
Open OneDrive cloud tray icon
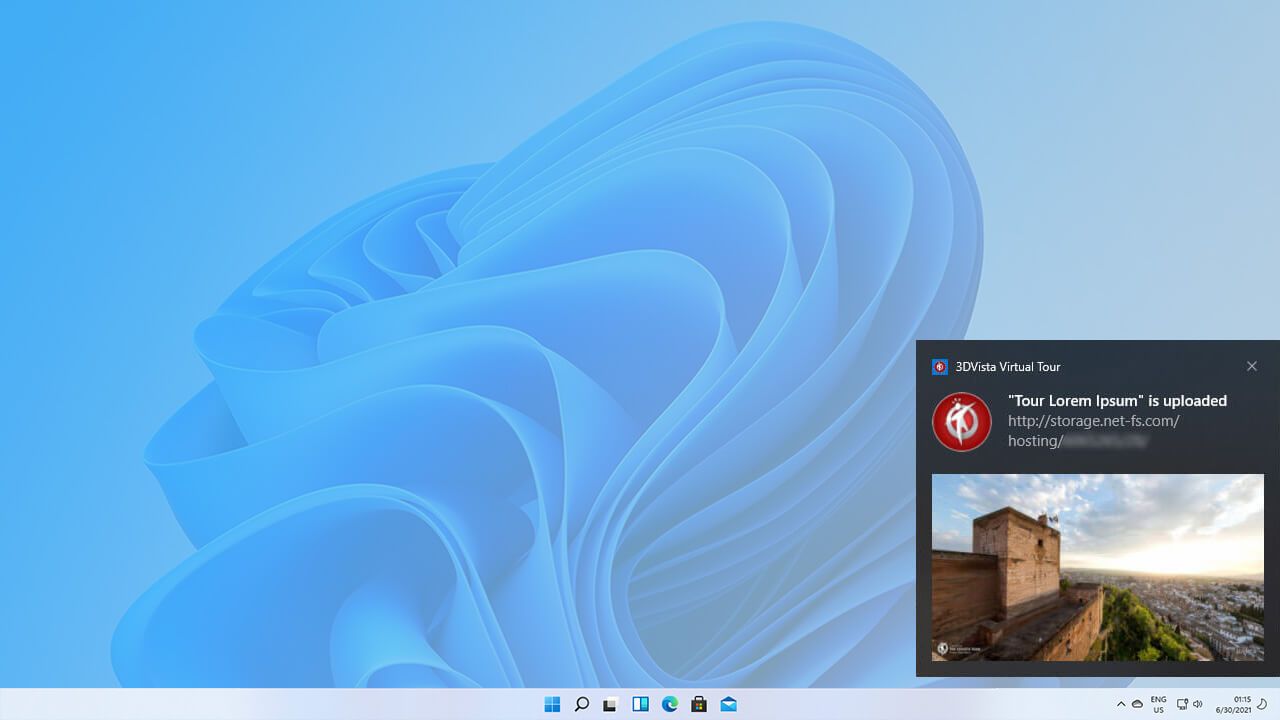(1137, 705)
